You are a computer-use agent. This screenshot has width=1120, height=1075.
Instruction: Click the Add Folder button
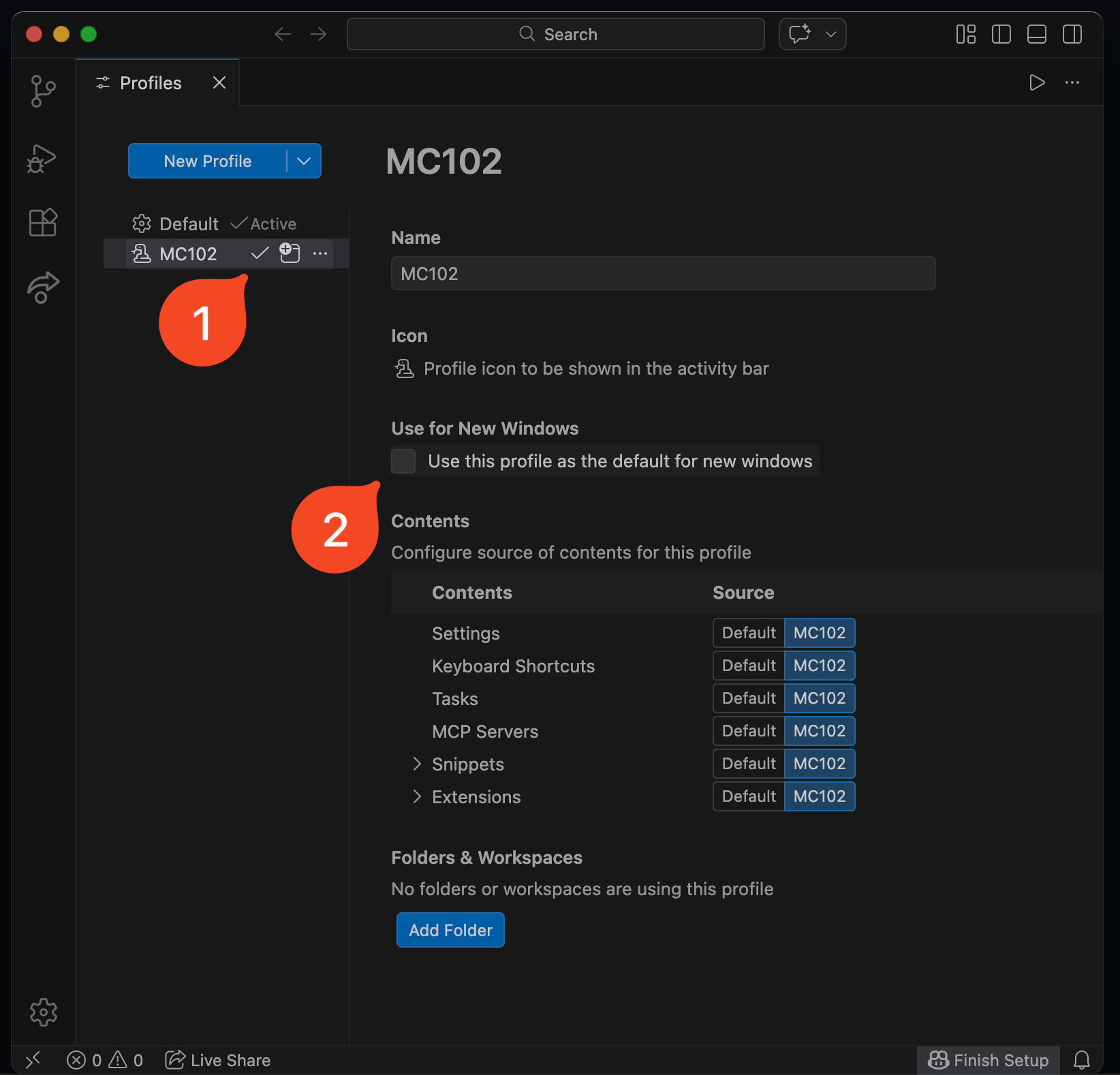tap(450, 930)
